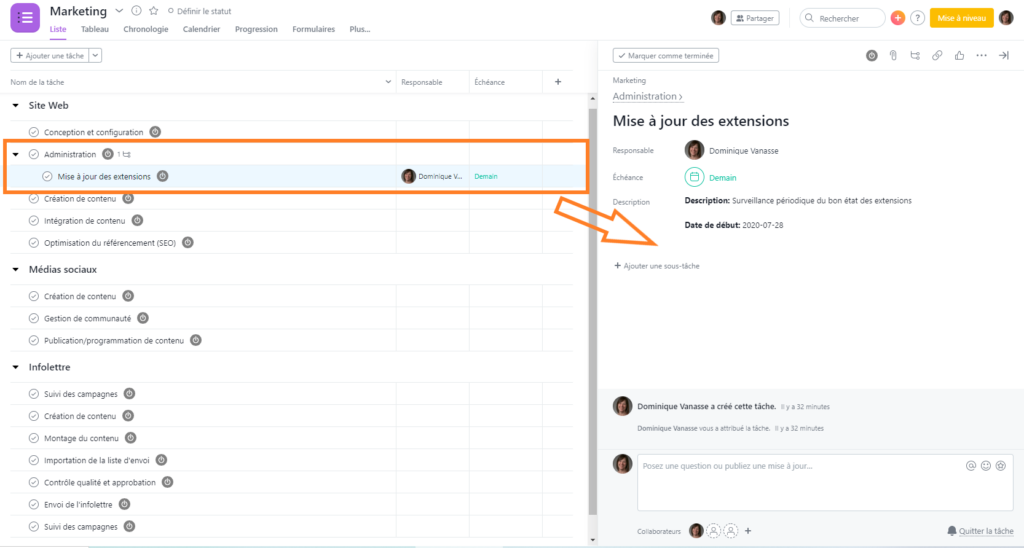The image size is (1024, 548).
Task: Click the 'Mise à niveau' upgrade button
Action: pyautogui.click(x=961, y=18)
